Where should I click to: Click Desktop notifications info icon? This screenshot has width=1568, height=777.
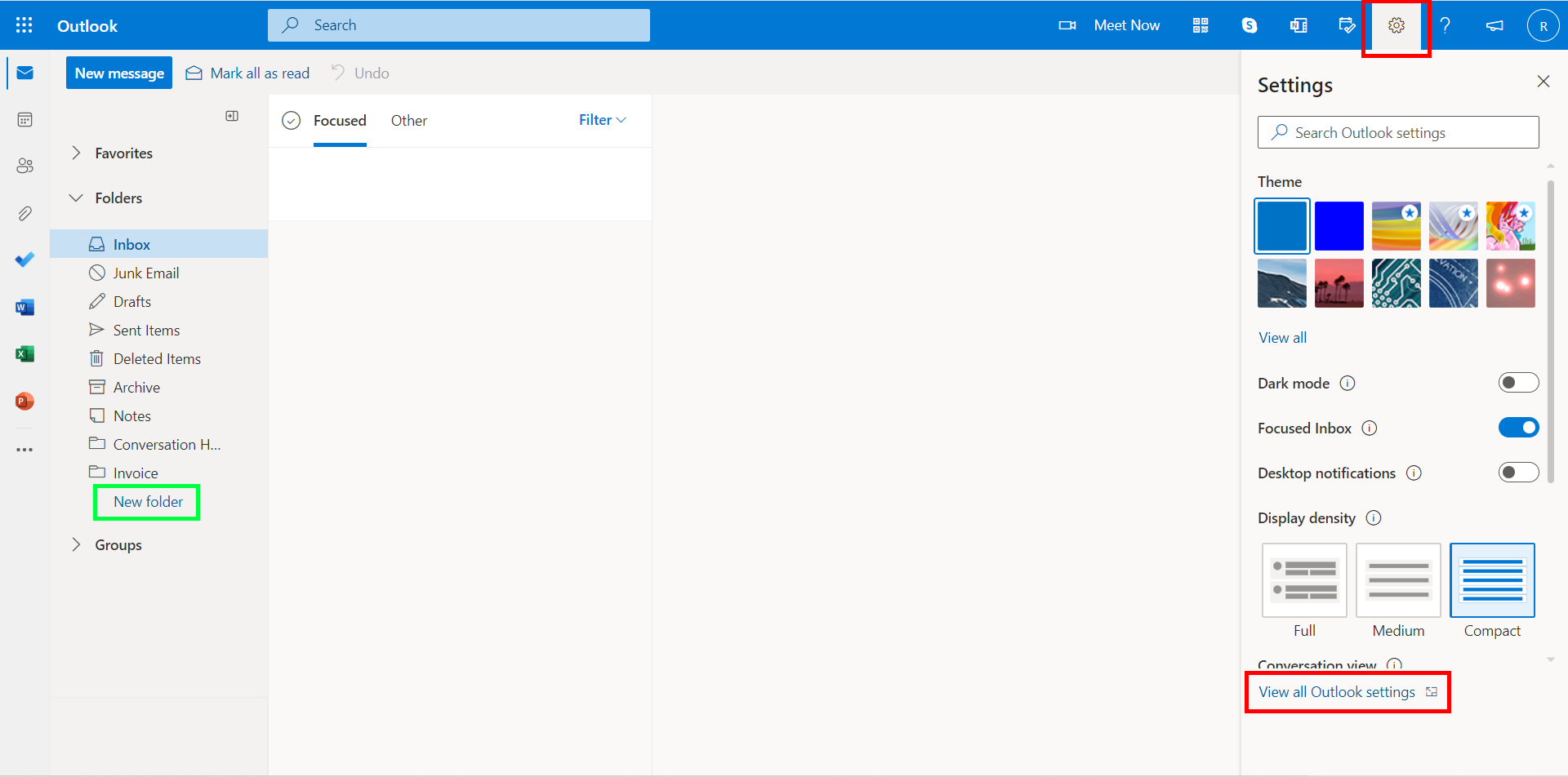pyautogui.click(x=1414, y=473)
